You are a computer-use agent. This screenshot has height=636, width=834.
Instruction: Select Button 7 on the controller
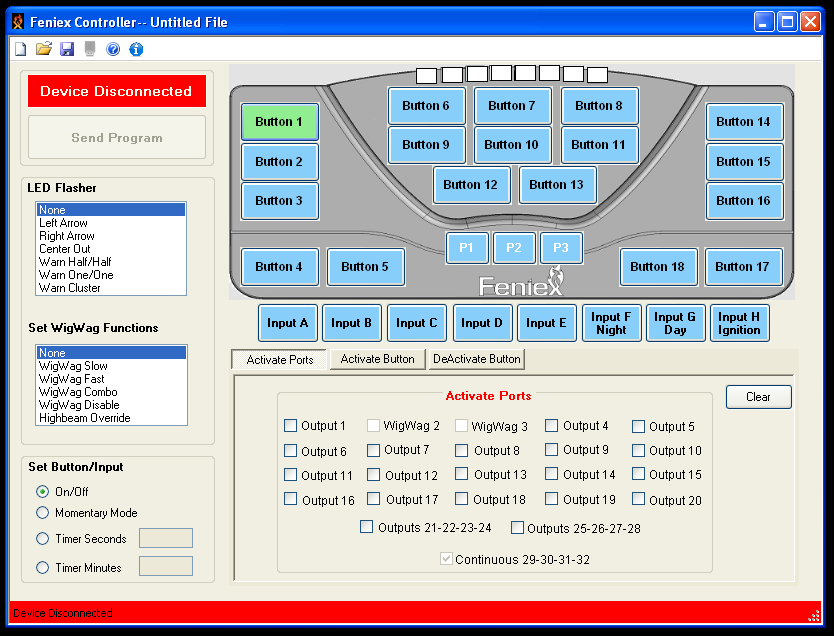click(512, 106)
